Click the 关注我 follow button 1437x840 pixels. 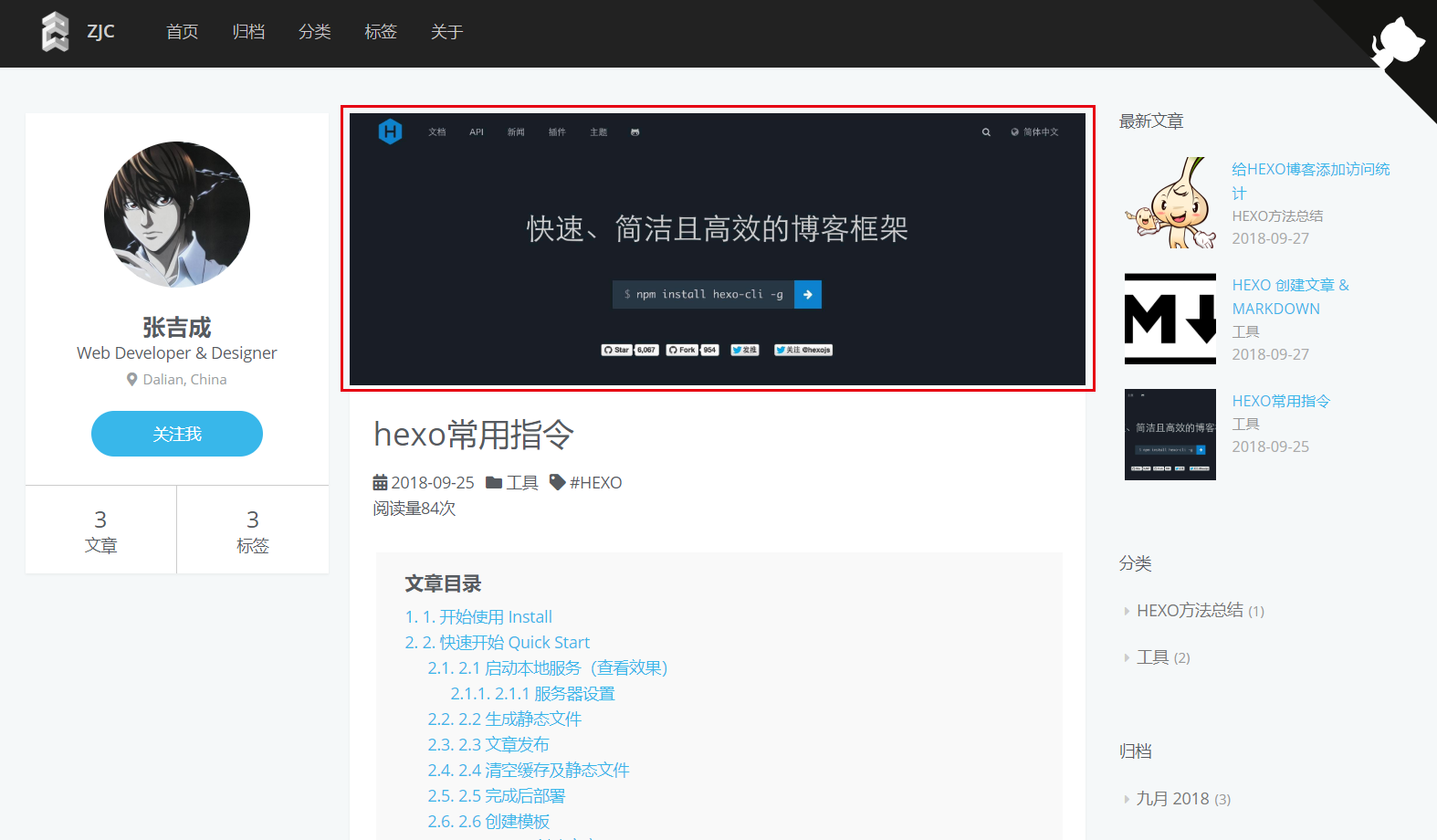[177, 434]
